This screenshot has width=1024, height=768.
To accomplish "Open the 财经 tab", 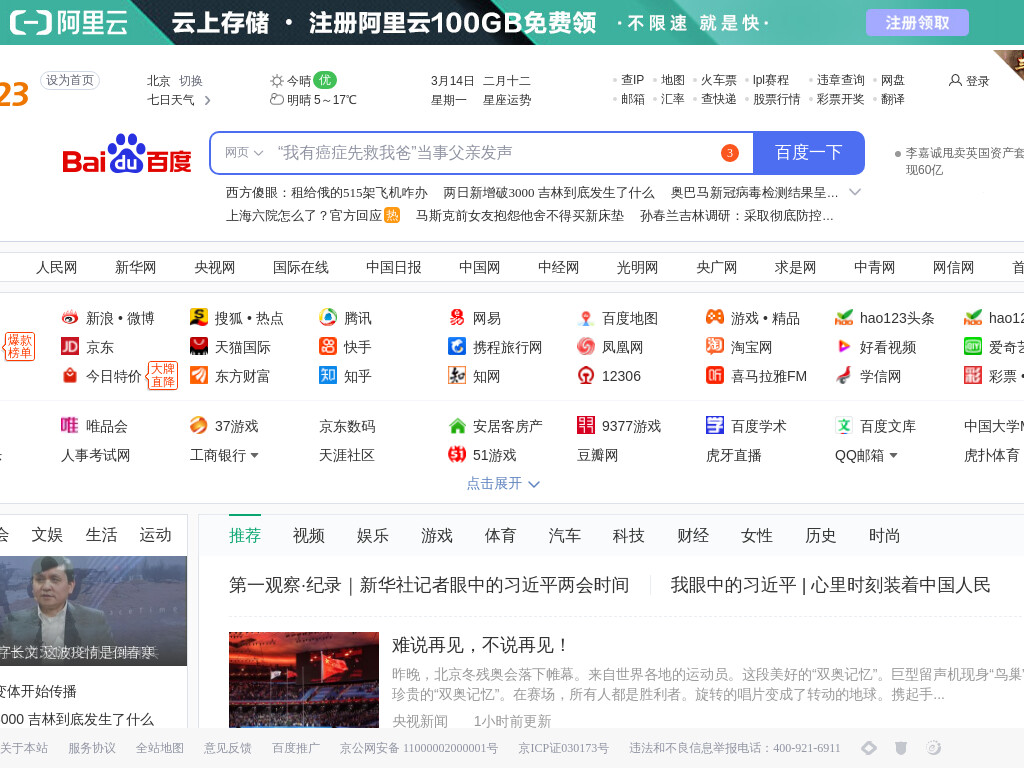I will click(x=693, y=536).
